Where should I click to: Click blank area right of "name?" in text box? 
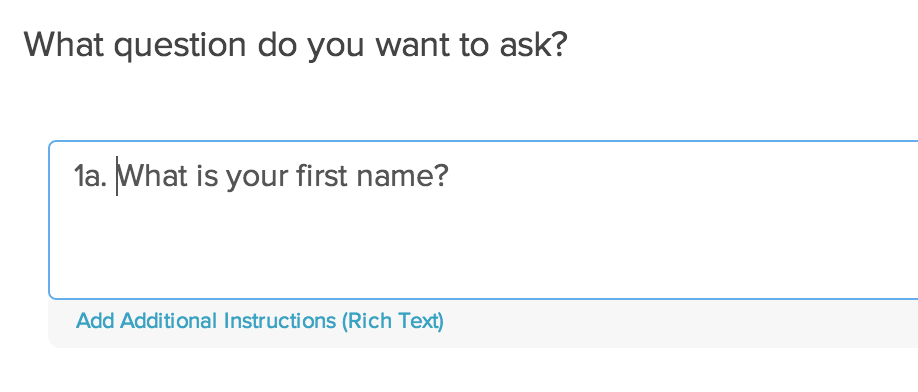[679, 176]
